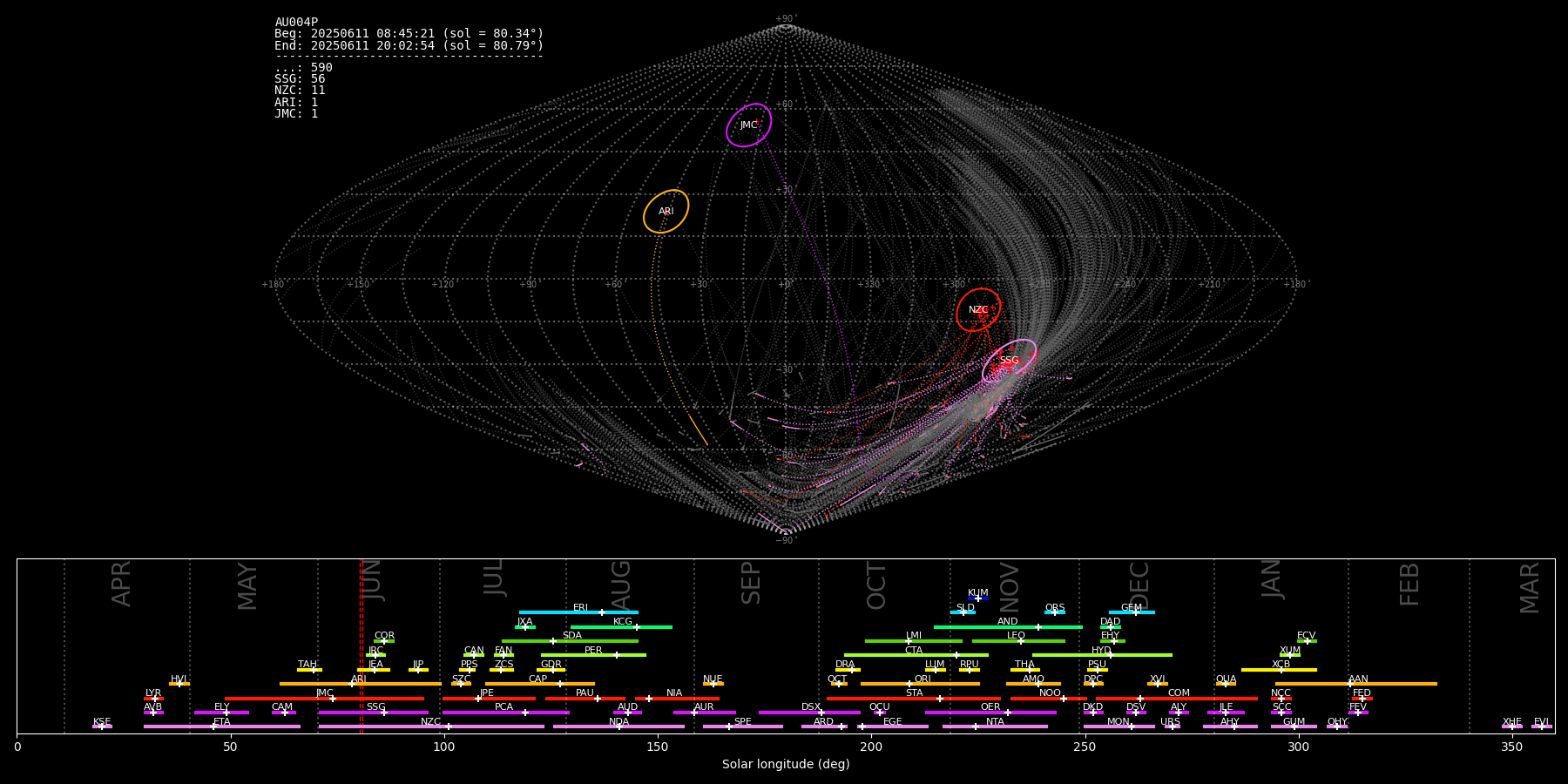Select the purple SSG bar in the timeline
1568x784 pixels.
(373, 713)
